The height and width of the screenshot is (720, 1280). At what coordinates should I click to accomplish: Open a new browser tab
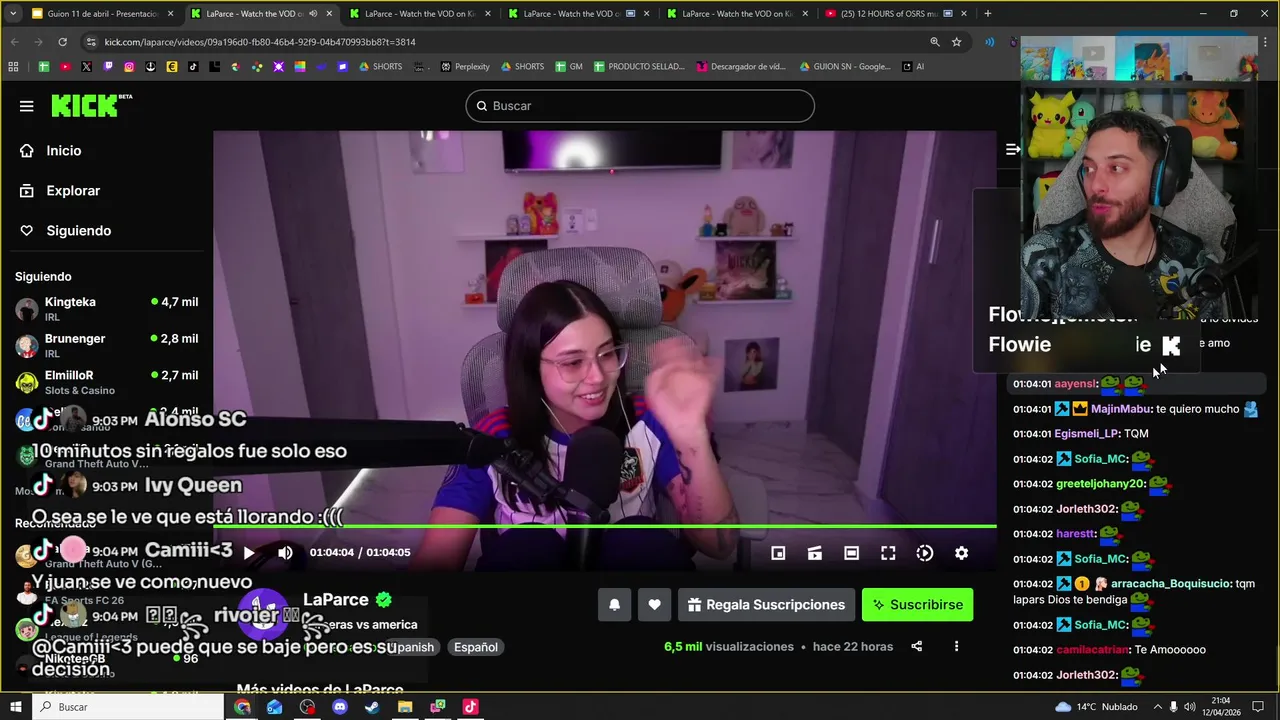pyautogui.click(x=987, y=14)
